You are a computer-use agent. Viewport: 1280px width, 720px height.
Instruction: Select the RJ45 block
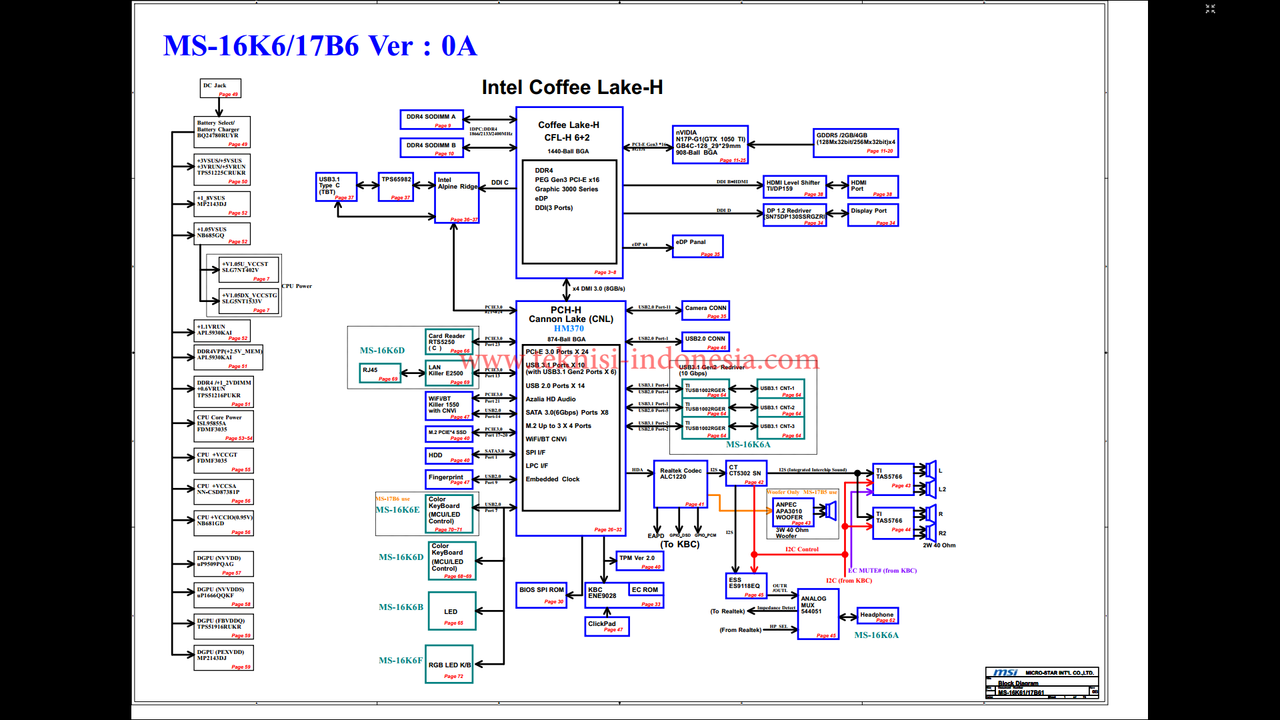(x=379, y=373)
